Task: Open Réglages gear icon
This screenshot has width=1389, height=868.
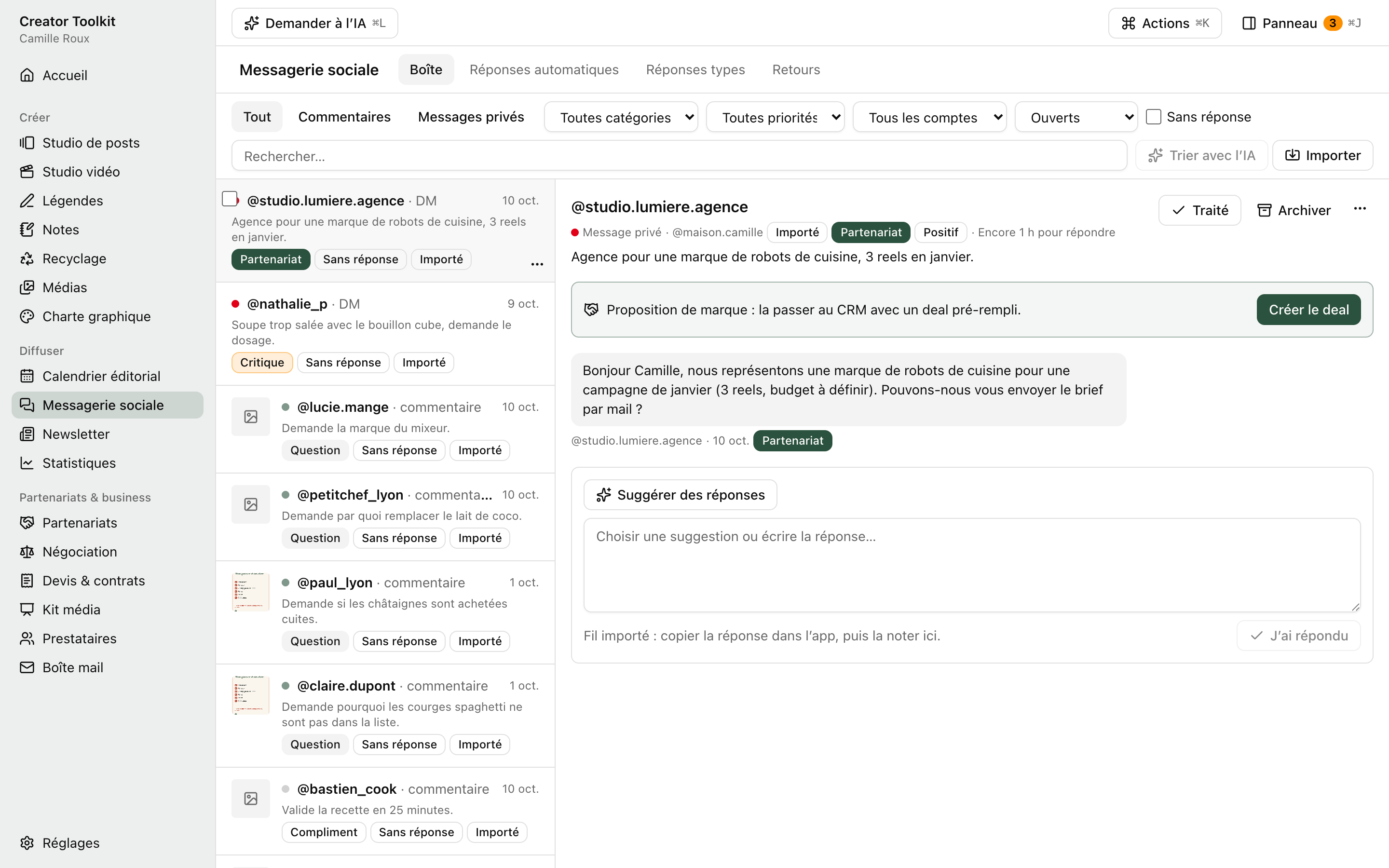Action: click(27, 843)
